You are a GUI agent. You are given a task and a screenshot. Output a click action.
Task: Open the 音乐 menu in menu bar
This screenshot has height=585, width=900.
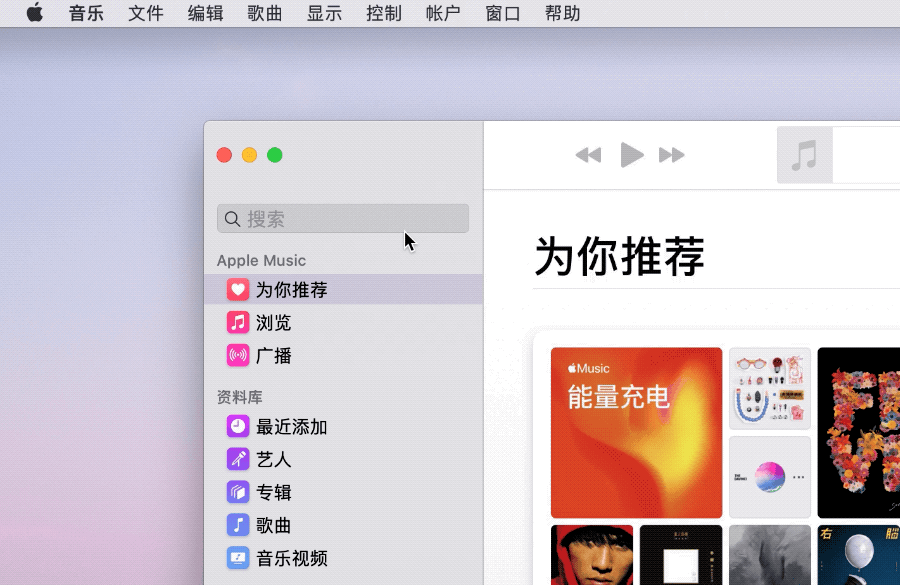click(86, 13)
